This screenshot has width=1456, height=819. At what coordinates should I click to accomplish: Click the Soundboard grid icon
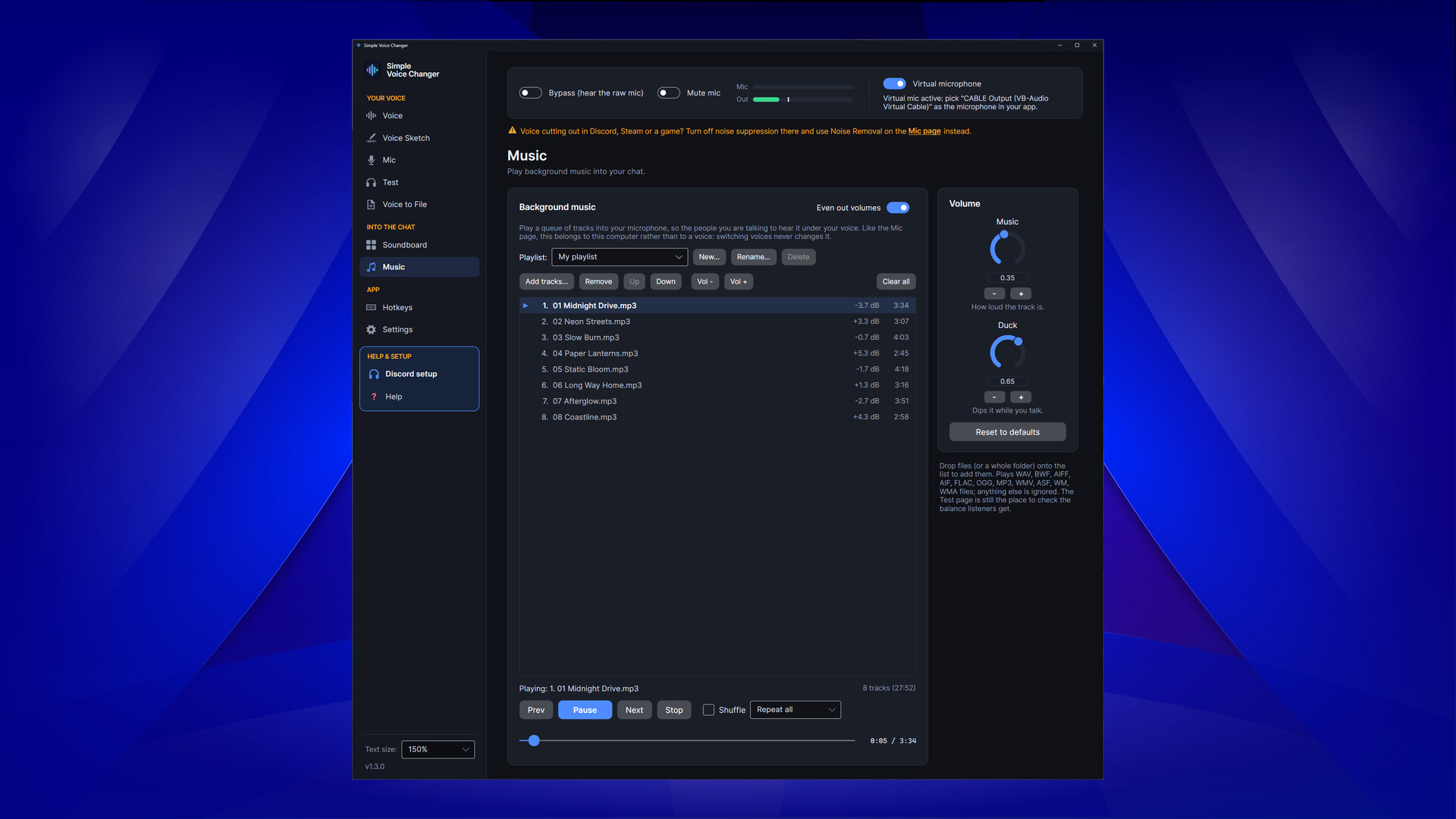371,245
